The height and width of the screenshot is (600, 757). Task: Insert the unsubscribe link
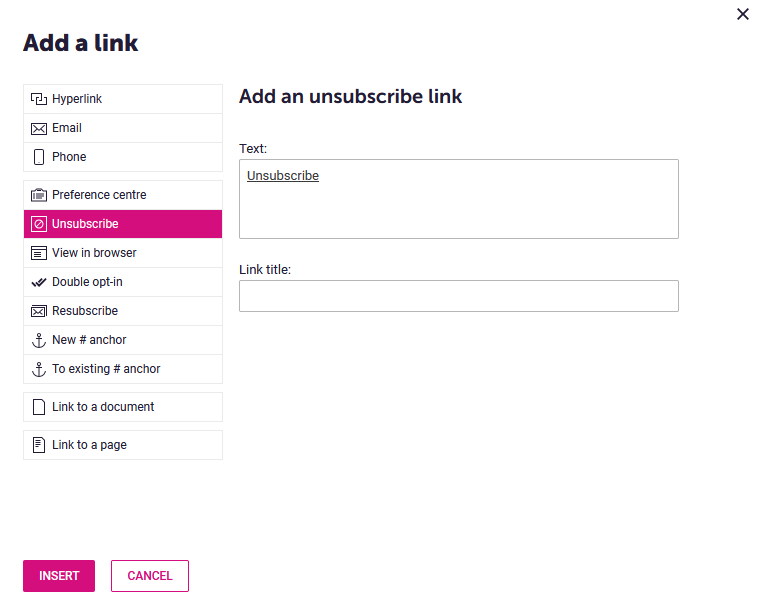click(x=59, y=576)
